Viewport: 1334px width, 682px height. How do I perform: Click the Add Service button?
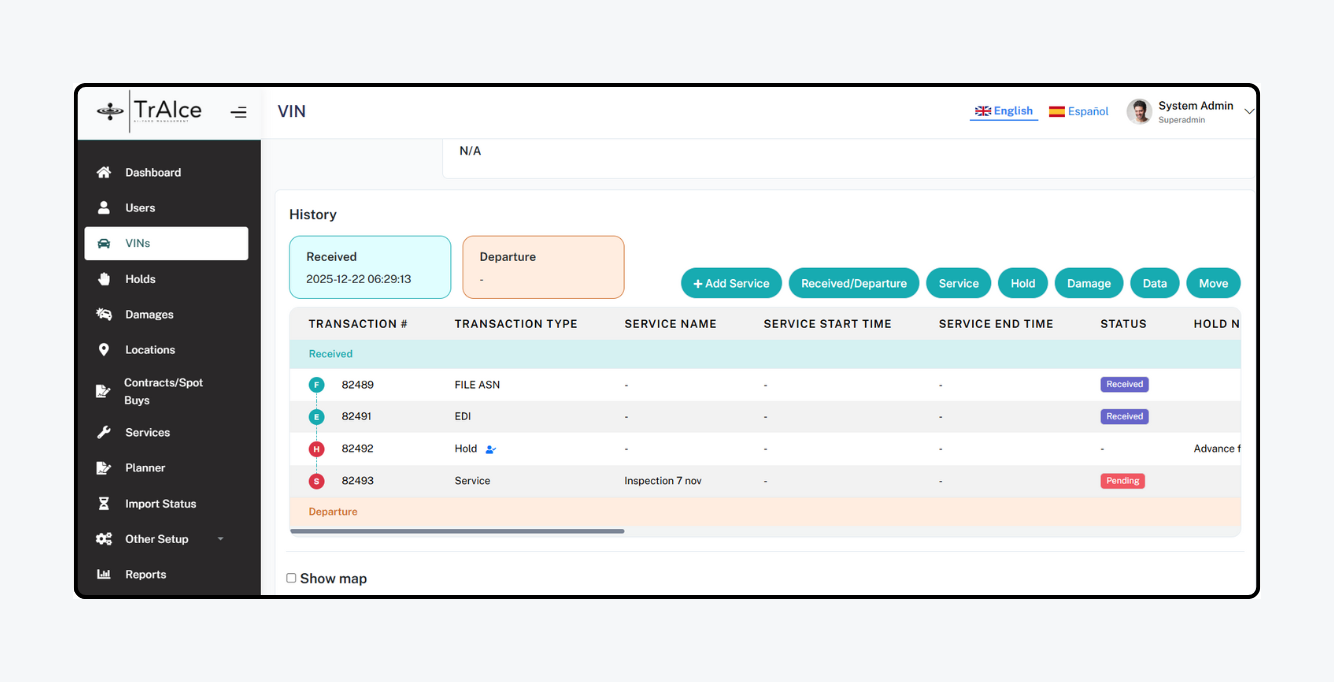pos(731,283)
